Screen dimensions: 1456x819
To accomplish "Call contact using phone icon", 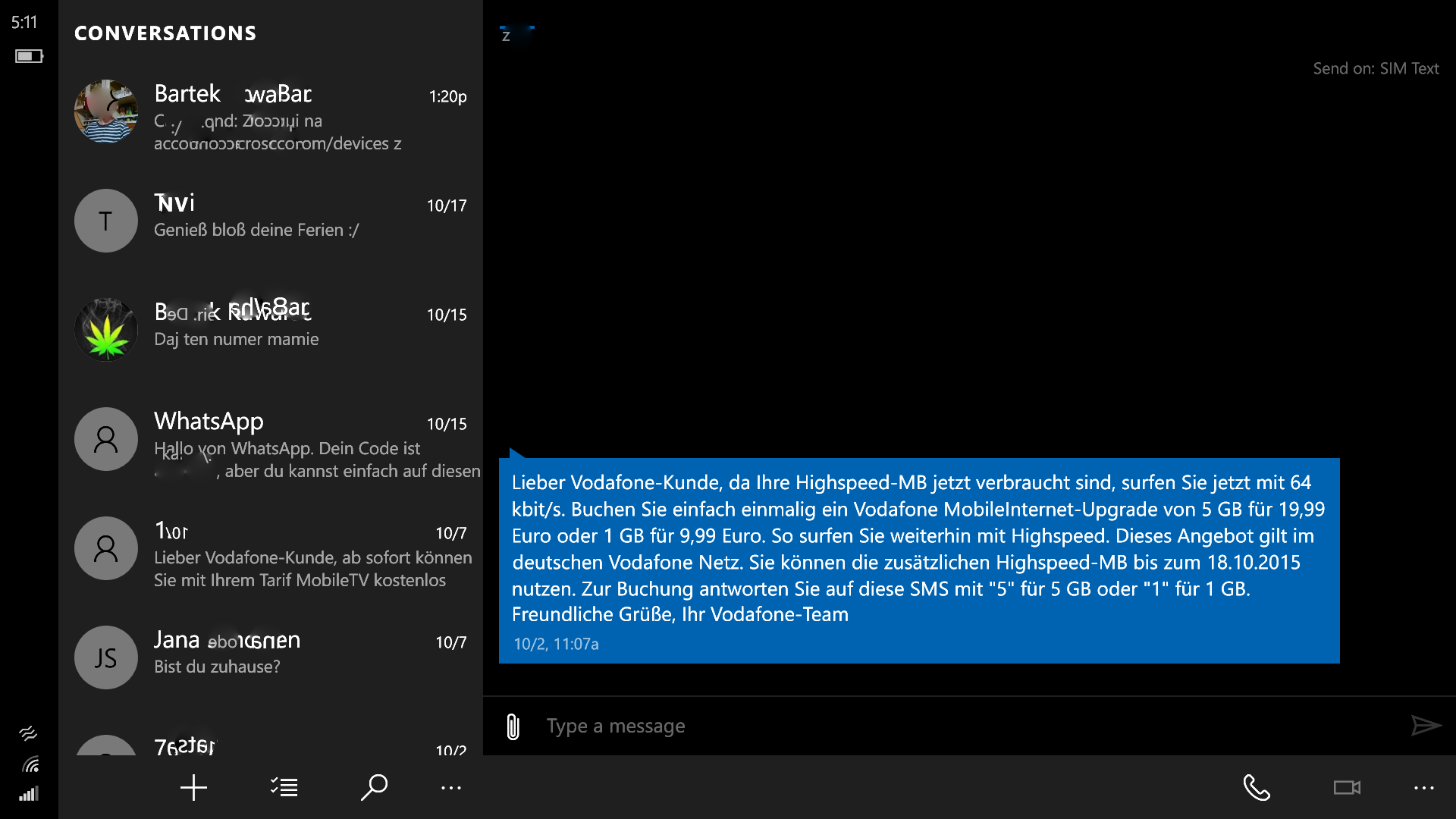I will pos(1257,788).
